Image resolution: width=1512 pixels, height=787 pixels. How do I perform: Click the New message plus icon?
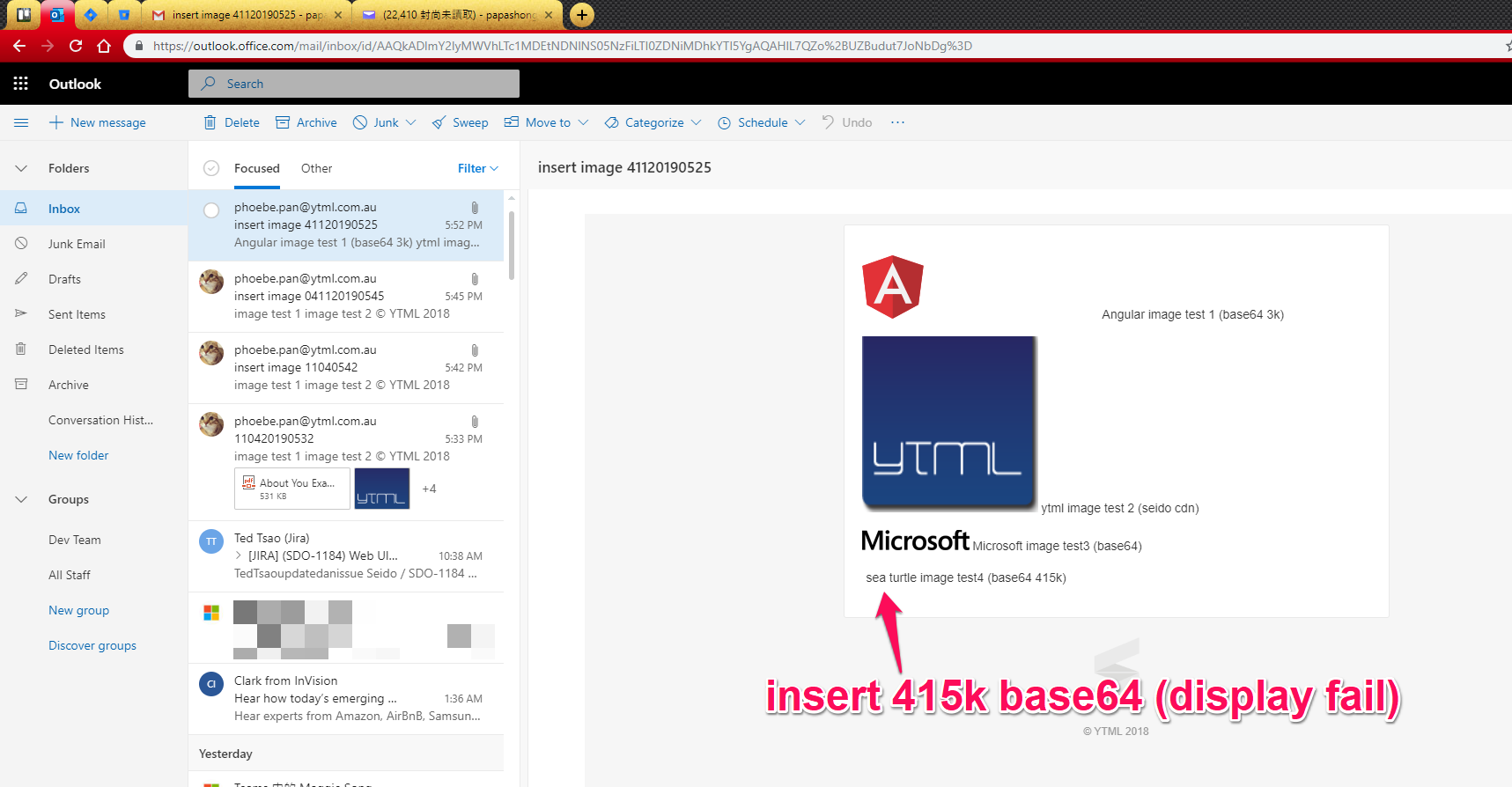click(x=56, y=122)
